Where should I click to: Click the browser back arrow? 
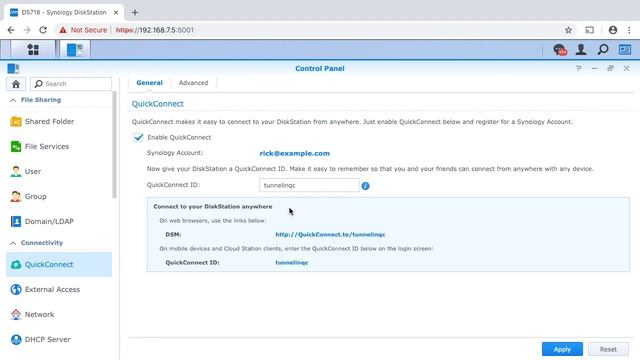pos(11,30)
